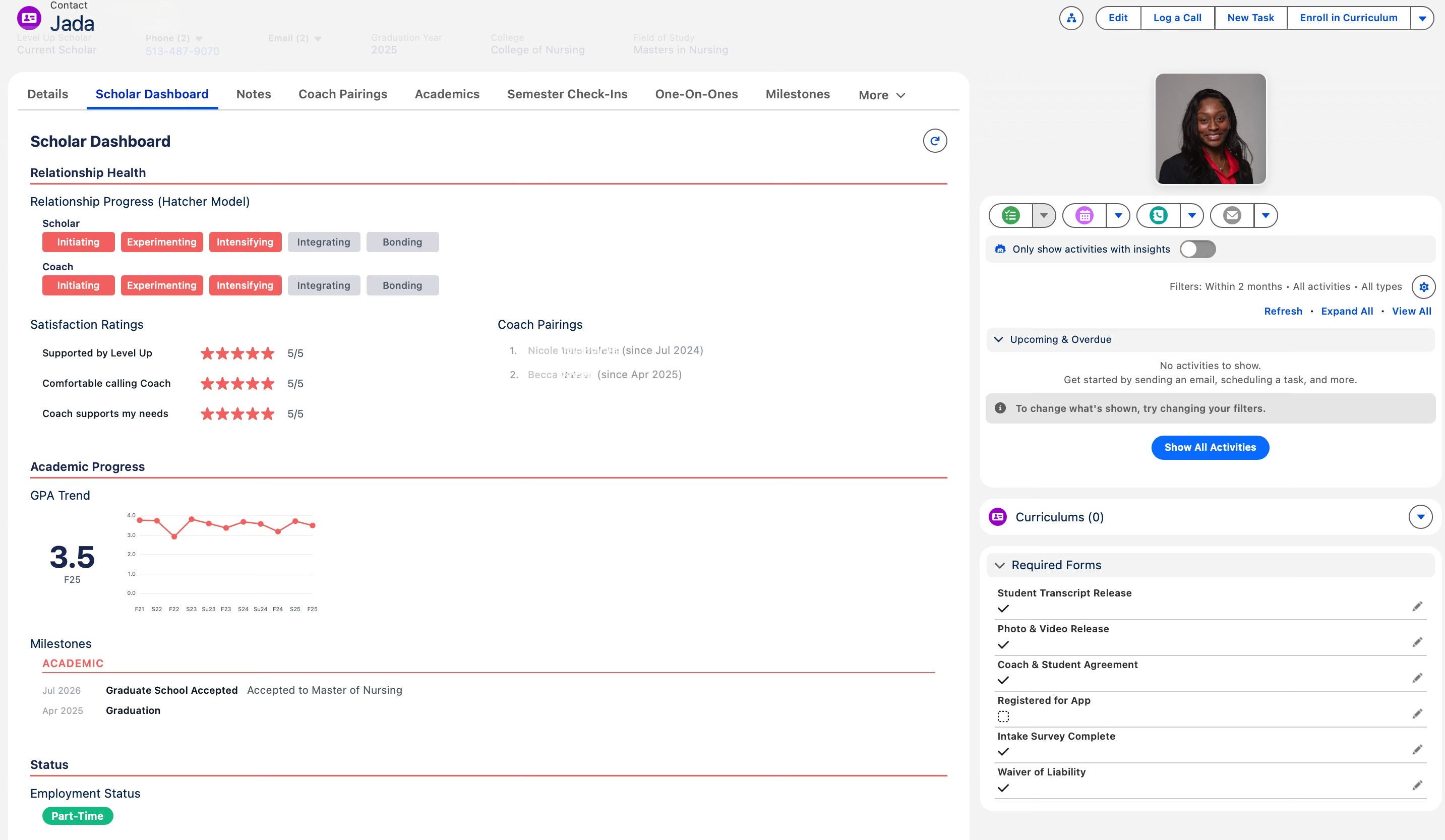Open the More tabs menu

click(x=881, y=95)
